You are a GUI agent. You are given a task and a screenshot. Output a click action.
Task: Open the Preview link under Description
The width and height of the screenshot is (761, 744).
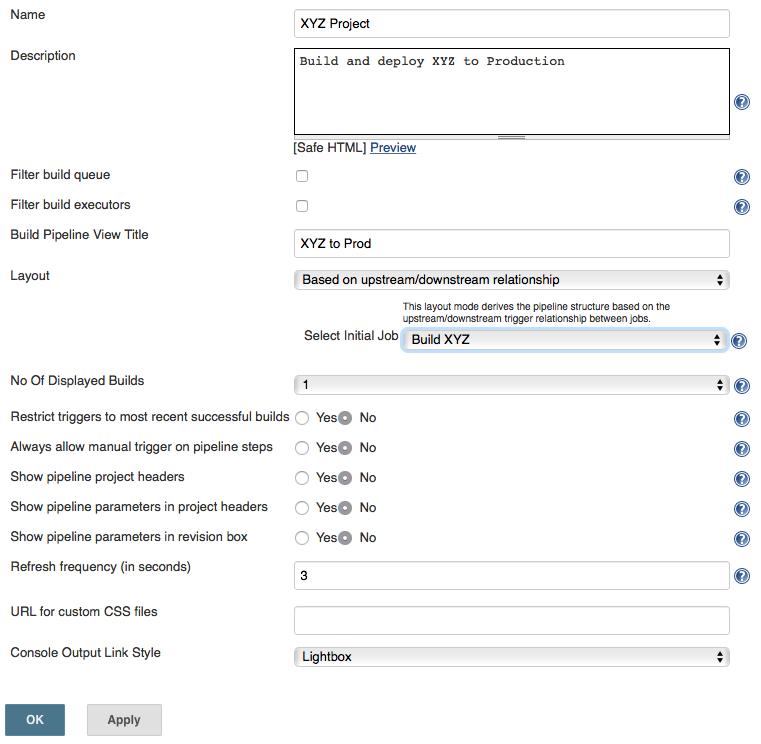click(x=393, y=148)
